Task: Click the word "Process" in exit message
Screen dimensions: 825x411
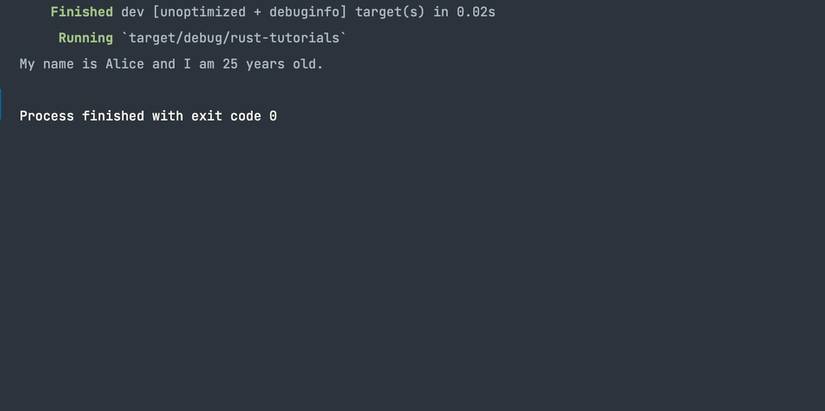Action: [47, 116]
